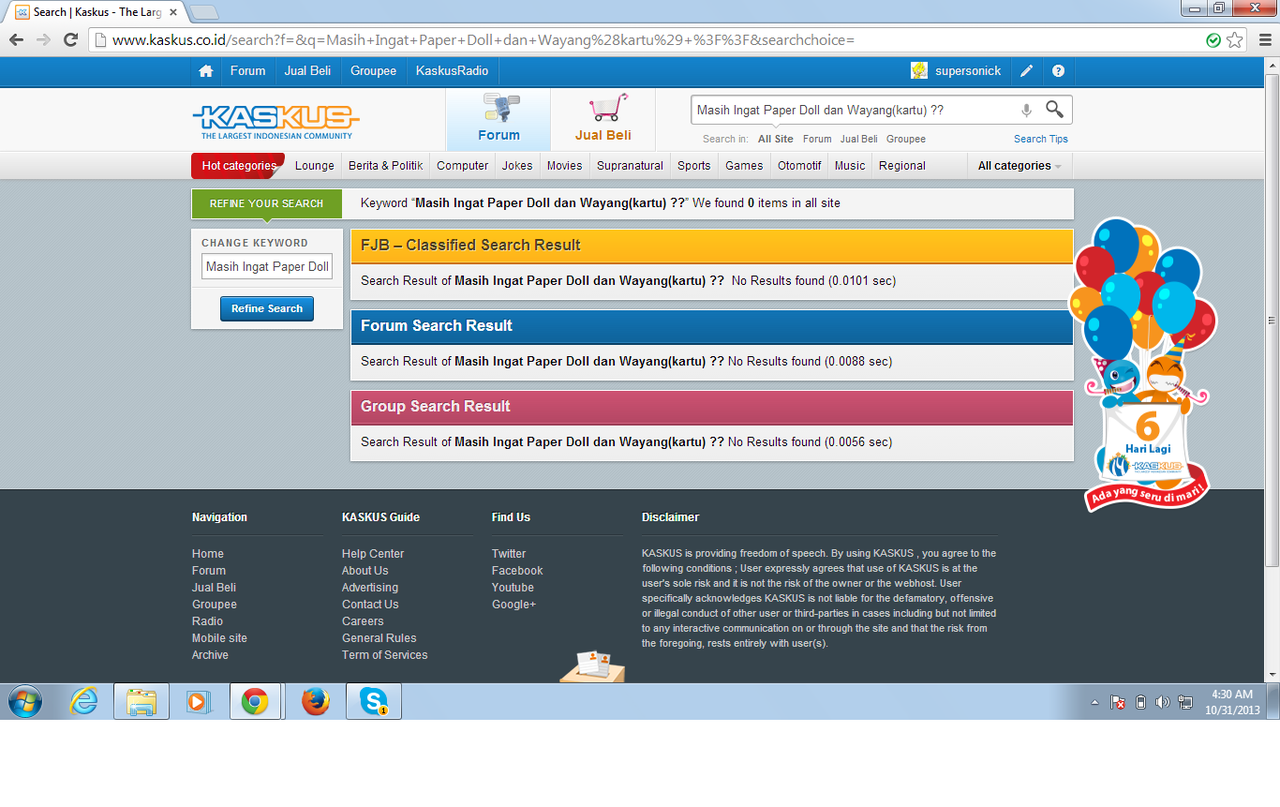Screen dimensions: 1280x807
Task: Open Skype from the taskbar
Action: point(373,702)
